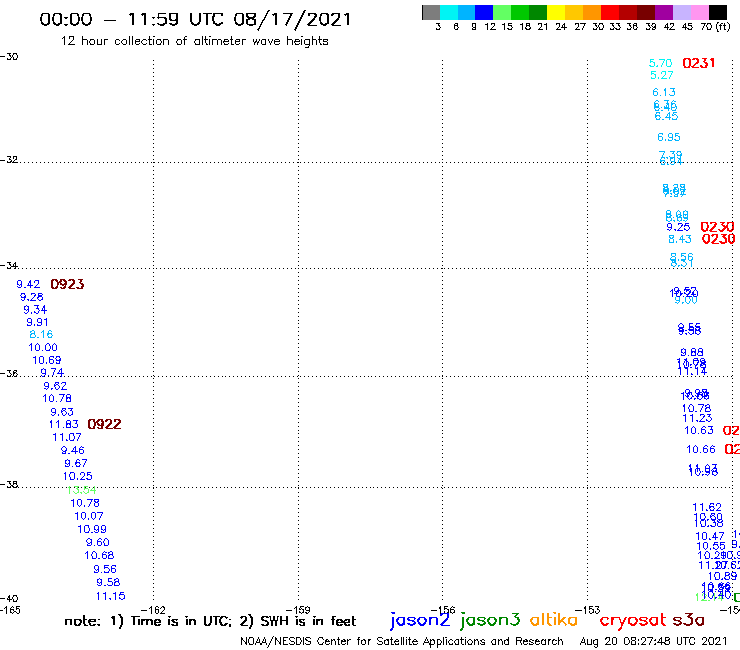Click the date range title '00:00 – 11:59 UTC 08/17/2021'

[195, 20]
